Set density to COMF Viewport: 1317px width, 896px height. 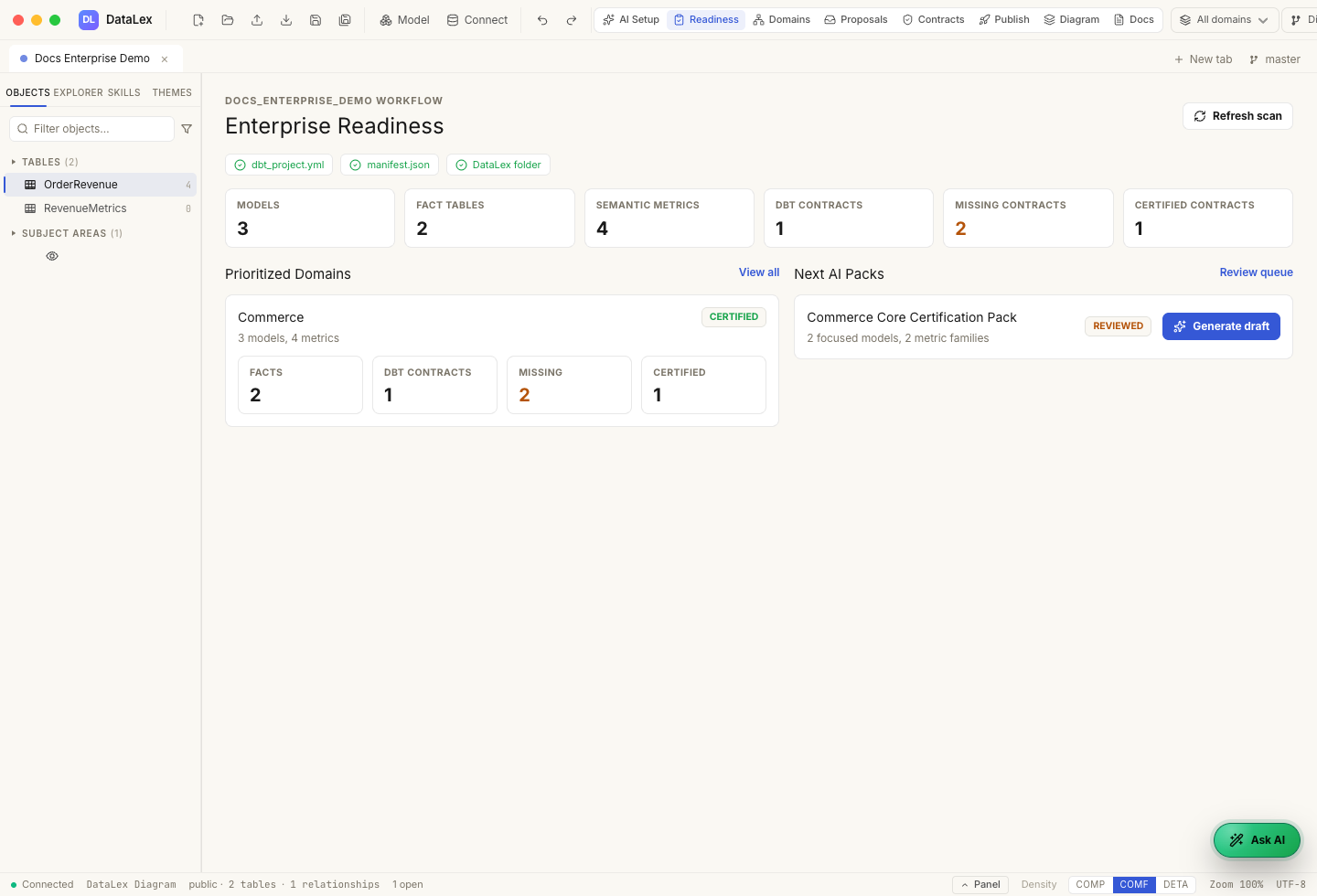coord(1134,884)
